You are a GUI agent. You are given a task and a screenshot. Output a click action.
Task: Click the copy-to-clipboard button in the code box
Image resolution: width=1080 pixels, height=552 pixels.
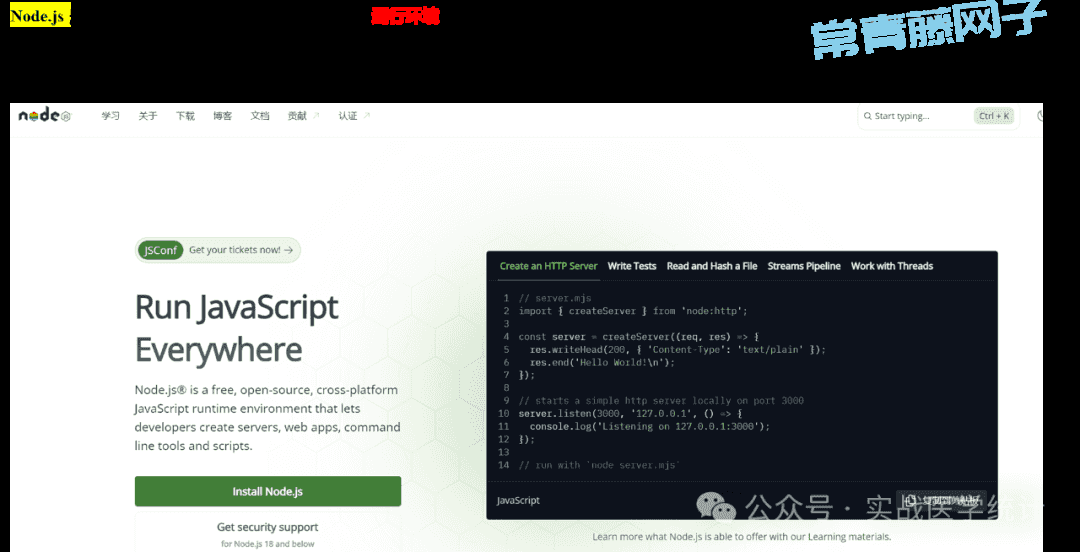click(944, 500)
